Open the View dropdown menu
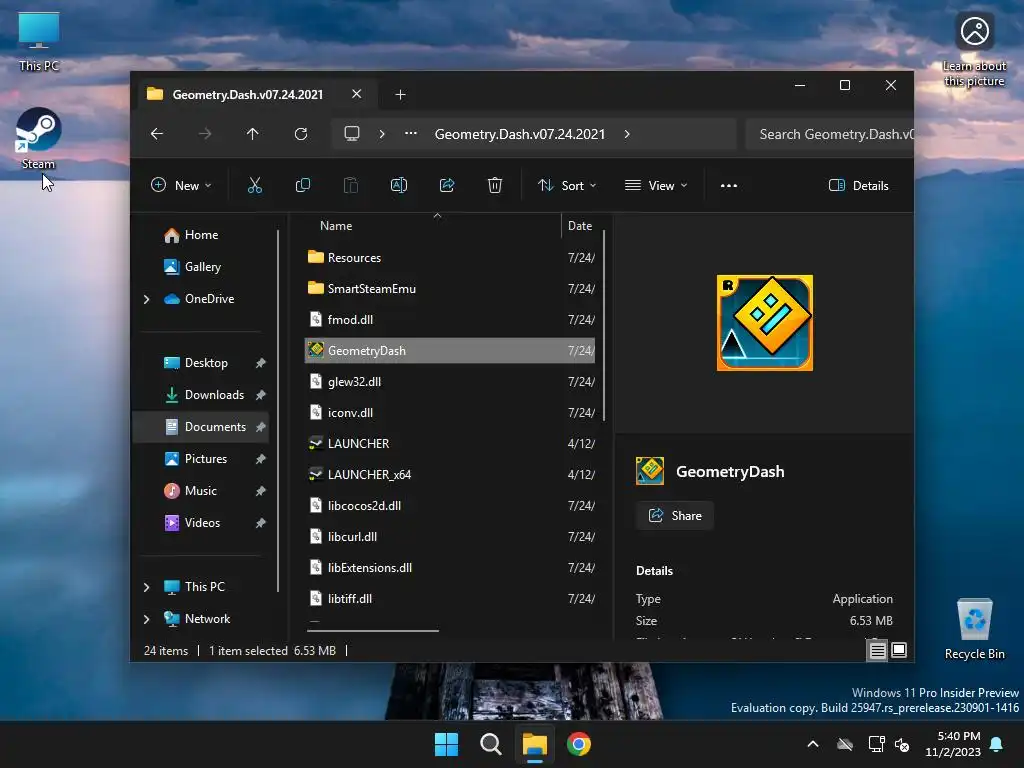 [656, 185]
